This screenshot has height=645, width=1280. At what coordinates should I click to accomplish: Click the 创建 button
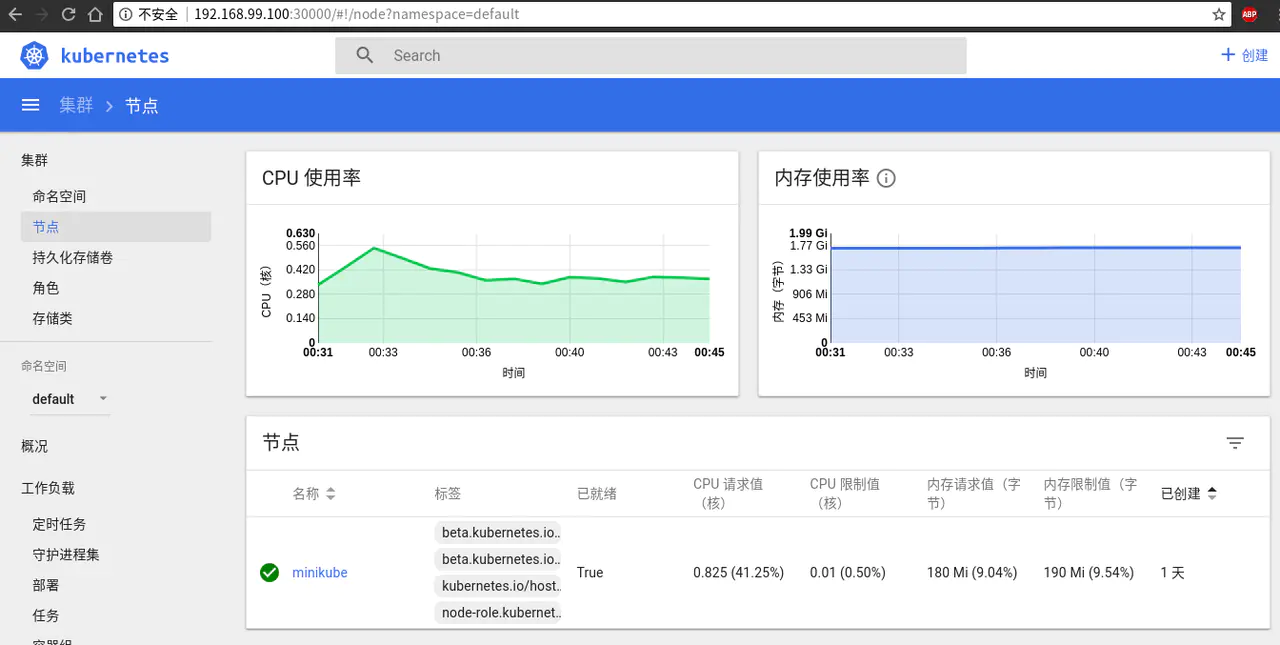pos(1244,56)
